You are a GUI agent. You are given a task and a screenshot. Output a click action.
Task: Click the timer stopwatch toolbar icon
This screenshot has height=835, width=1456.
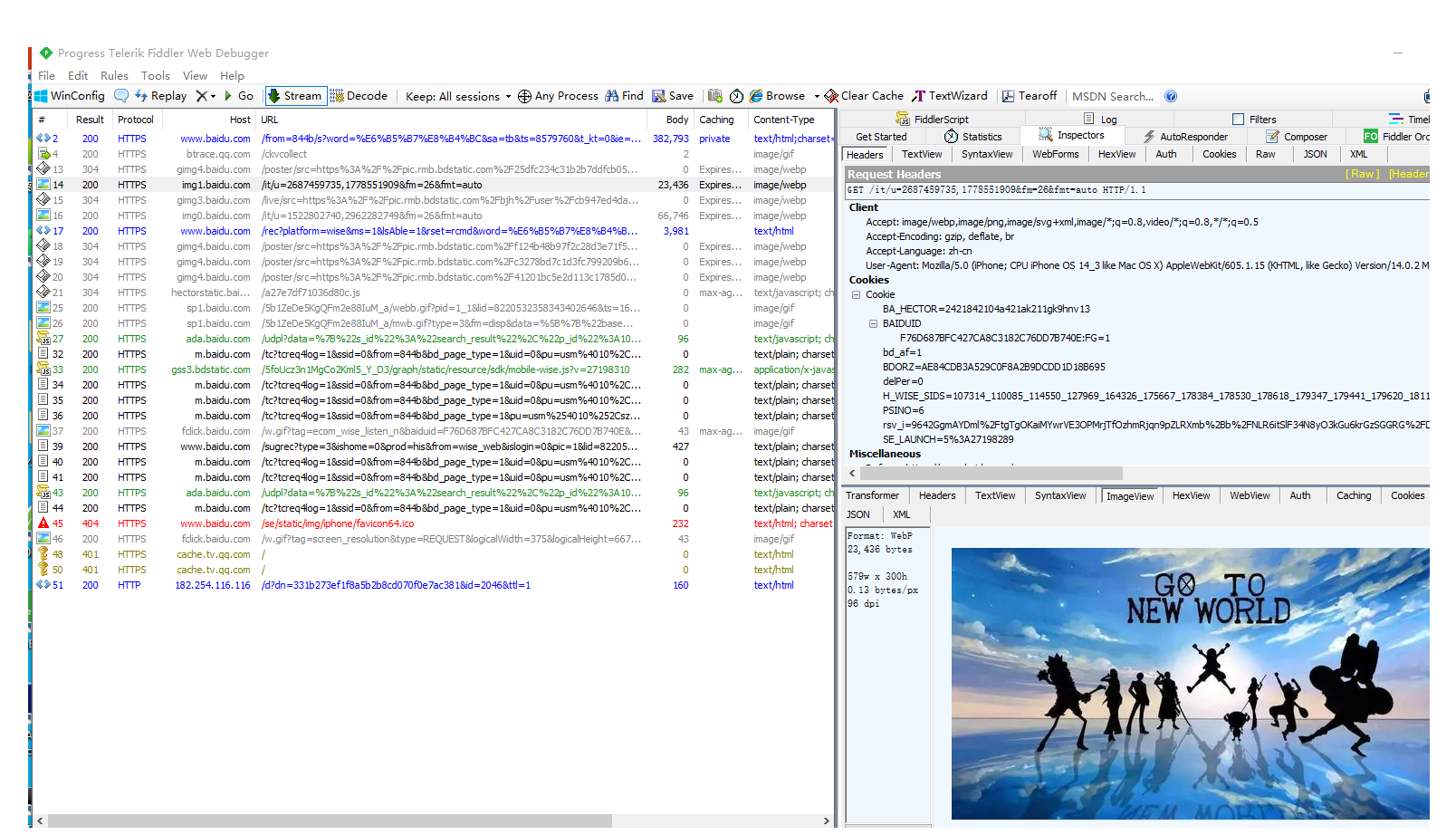click(736, 96)
